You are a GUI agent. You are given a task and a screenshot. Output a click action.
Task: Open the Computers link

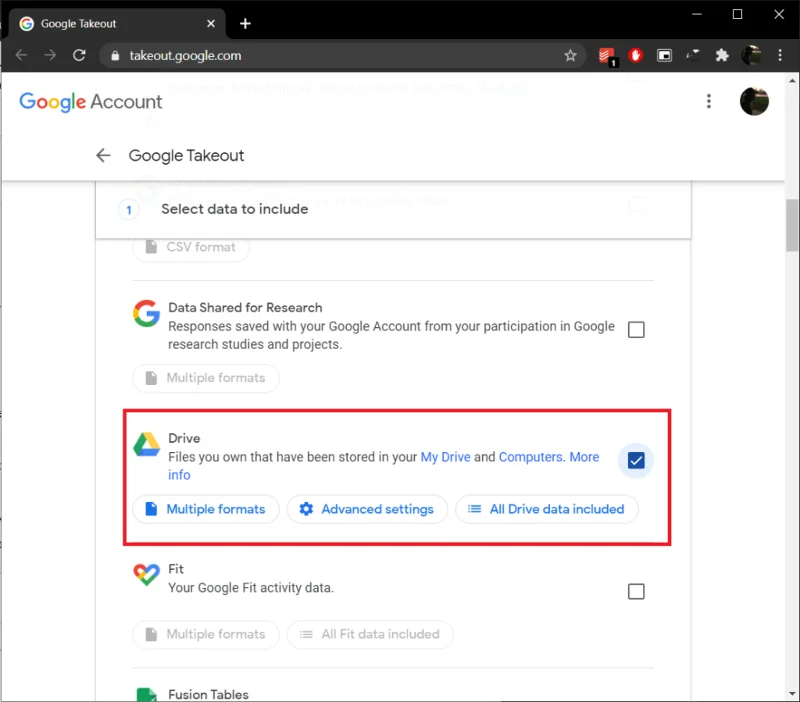(531, 457)
